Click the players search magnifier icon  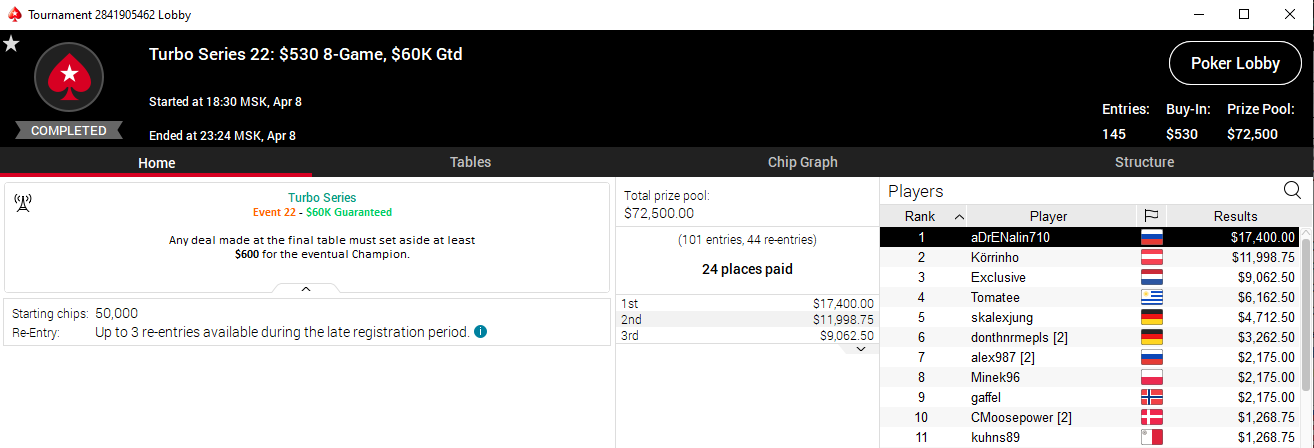[1292, 190]
